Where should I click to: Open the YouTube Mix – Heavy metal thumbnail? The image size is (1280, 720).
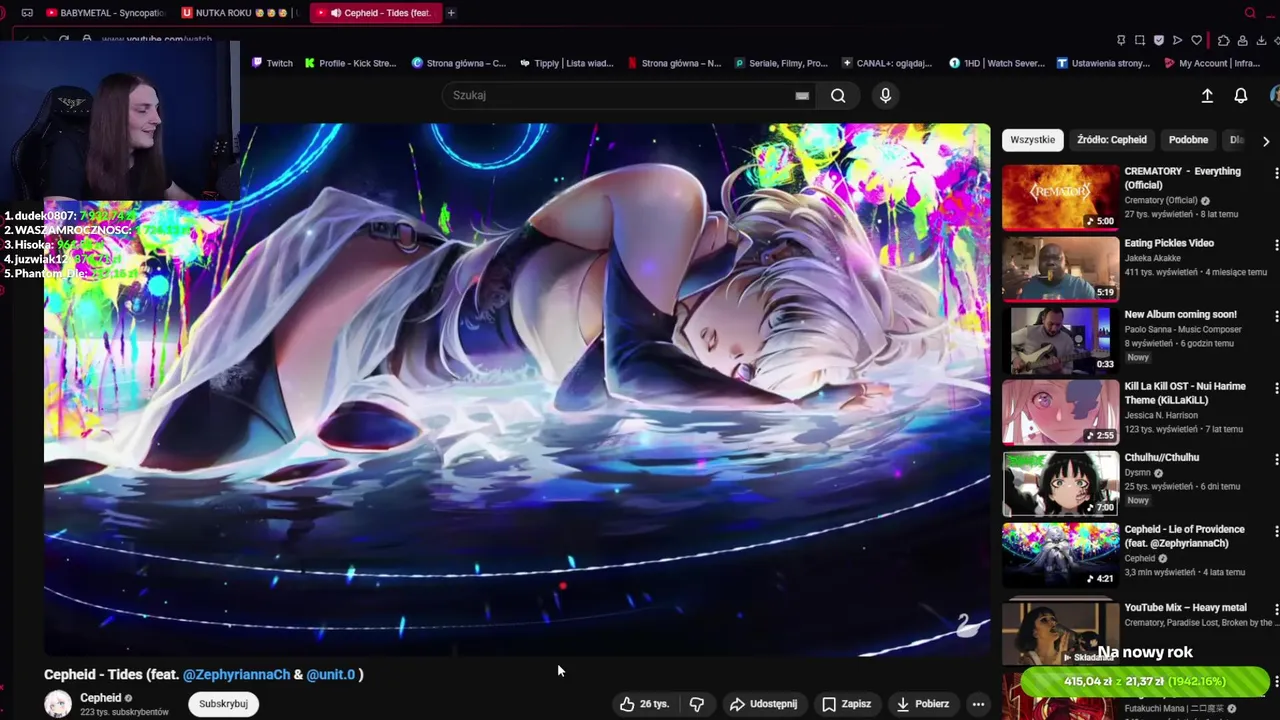pos(1061,631)
